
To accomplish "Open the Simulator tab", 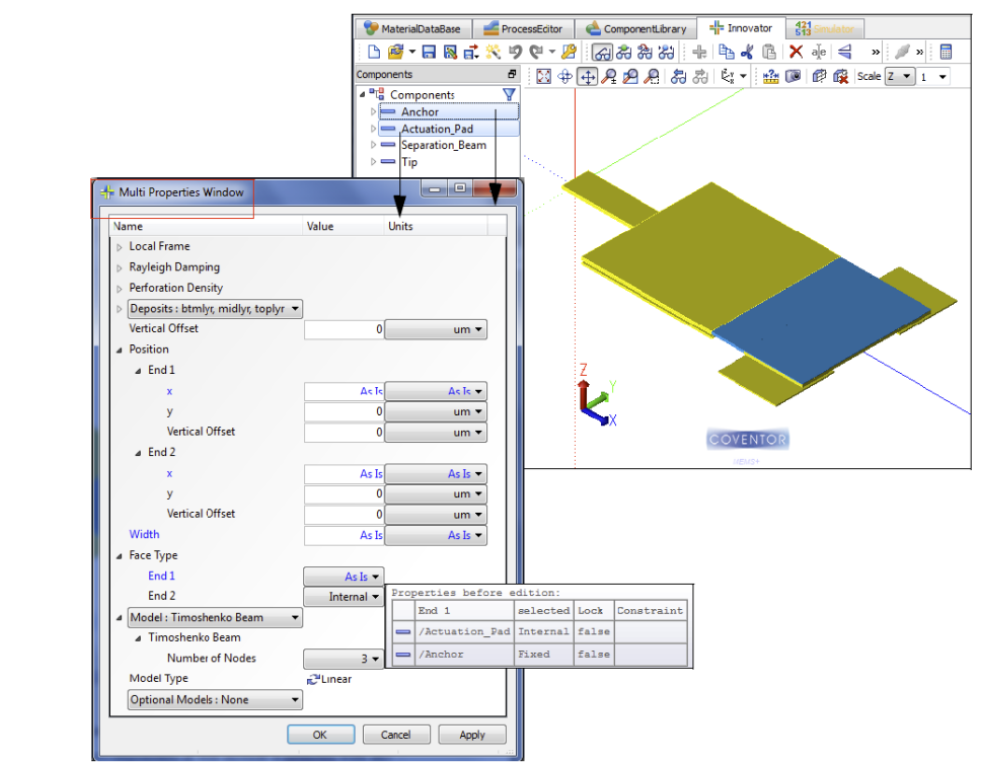I will (824, 29).
